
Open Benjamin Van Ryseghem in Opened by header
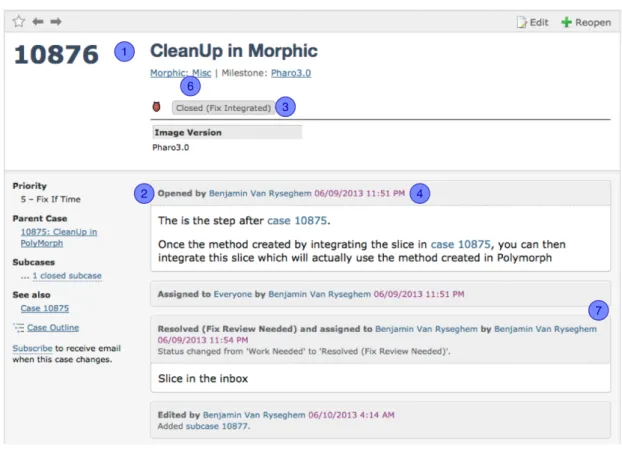[260, 194]
